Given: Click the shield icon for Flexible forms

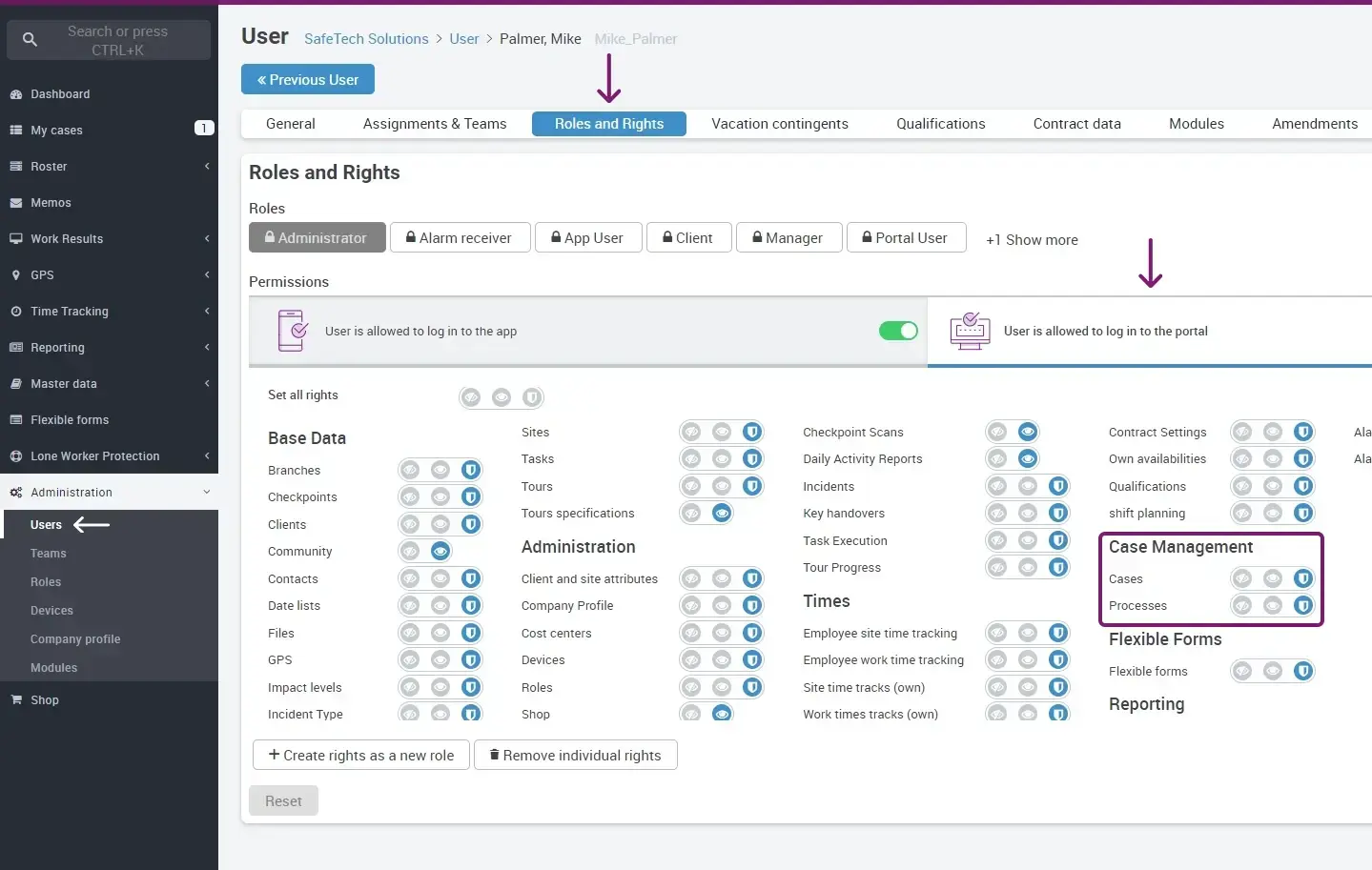Looking at the screenshot, I should pos(1303,671).
